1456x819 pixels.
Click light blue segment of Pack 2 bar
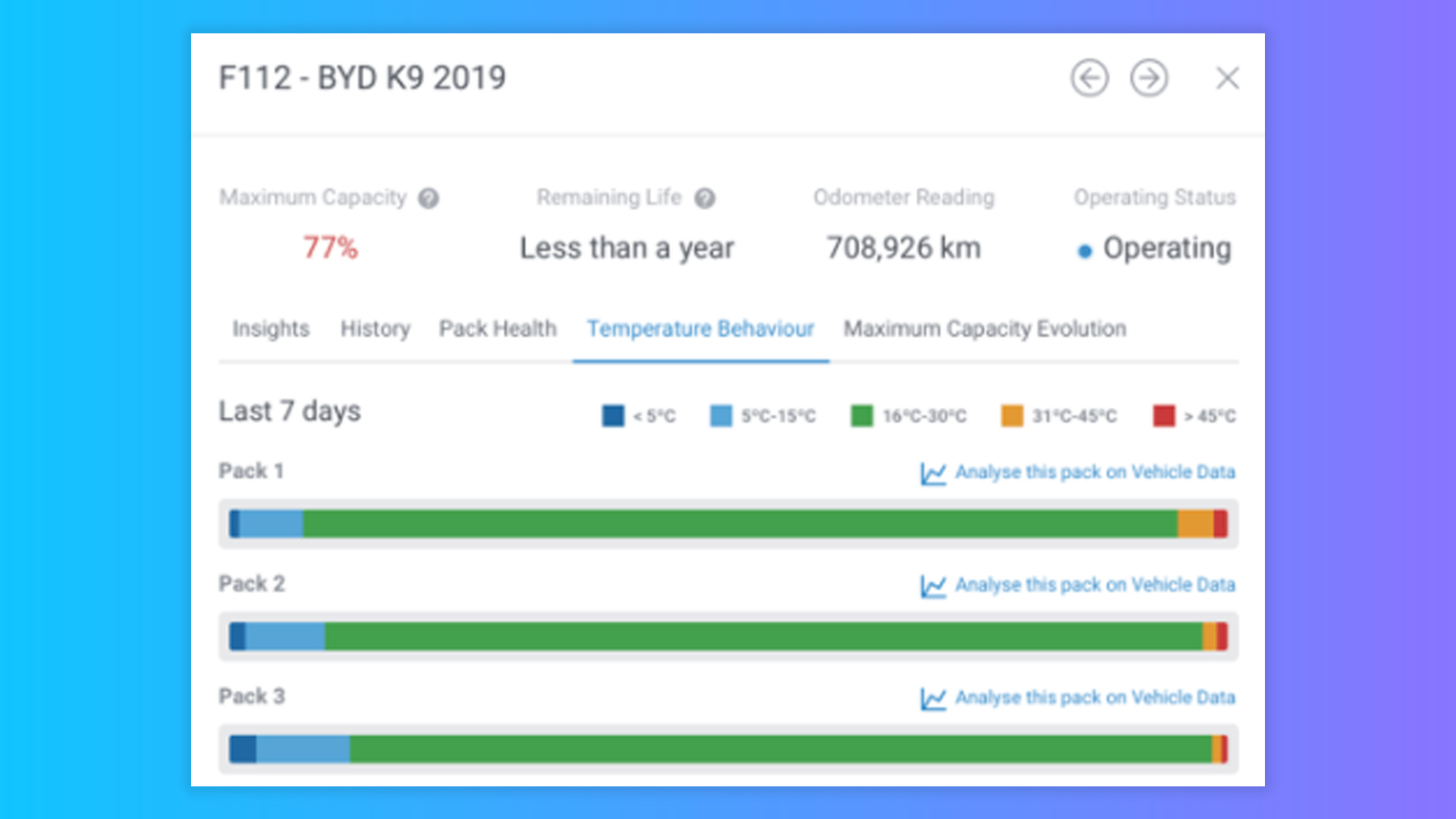(x=285, y=636)
